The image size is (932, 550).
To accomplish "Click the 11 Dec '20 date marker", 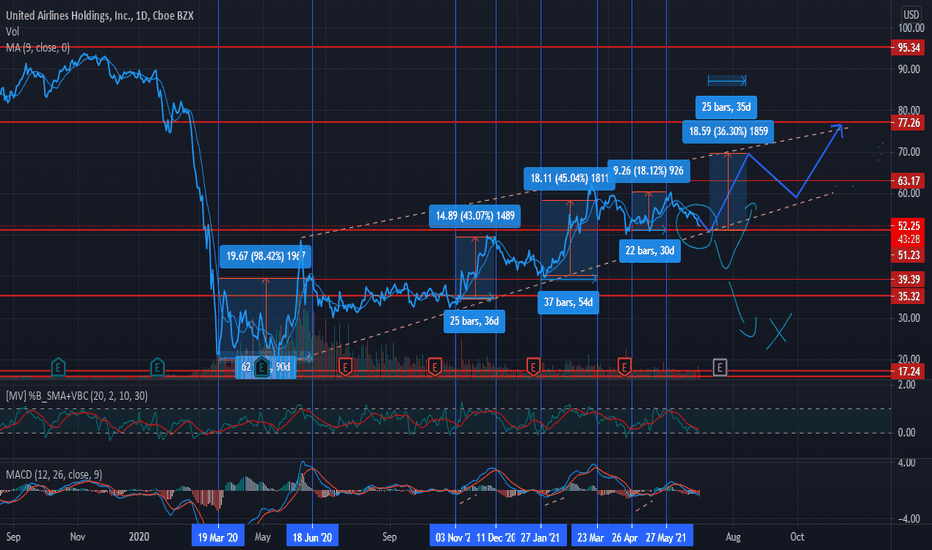I will click(495, 537).
